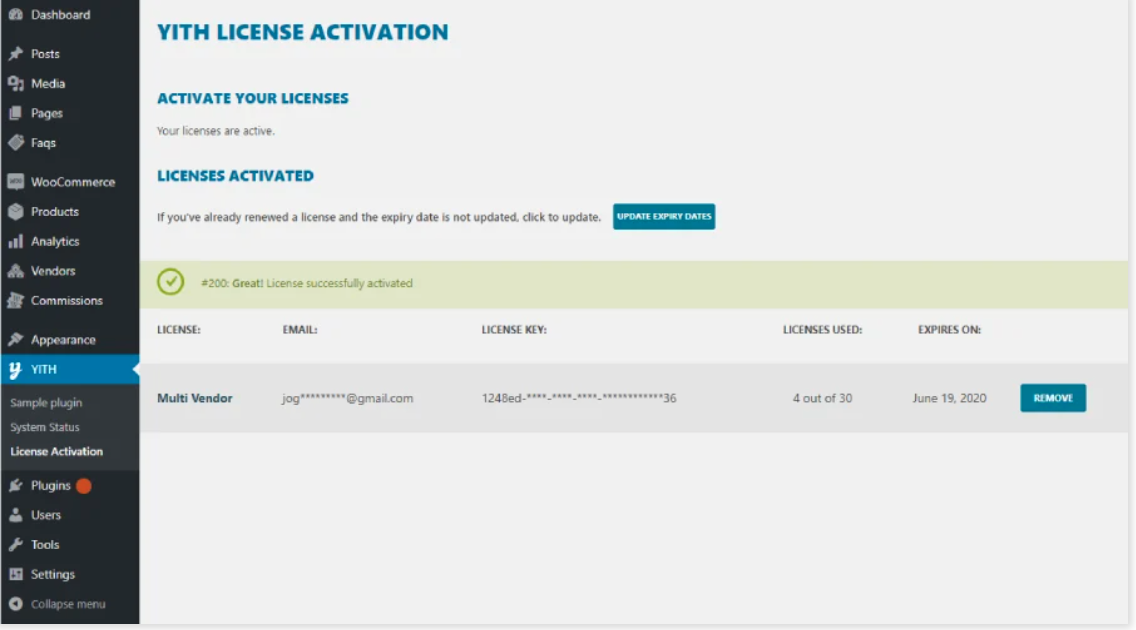Select License Activation submenu item
The height and width of the screenshot is (630, 1136).
pos(57,451)
